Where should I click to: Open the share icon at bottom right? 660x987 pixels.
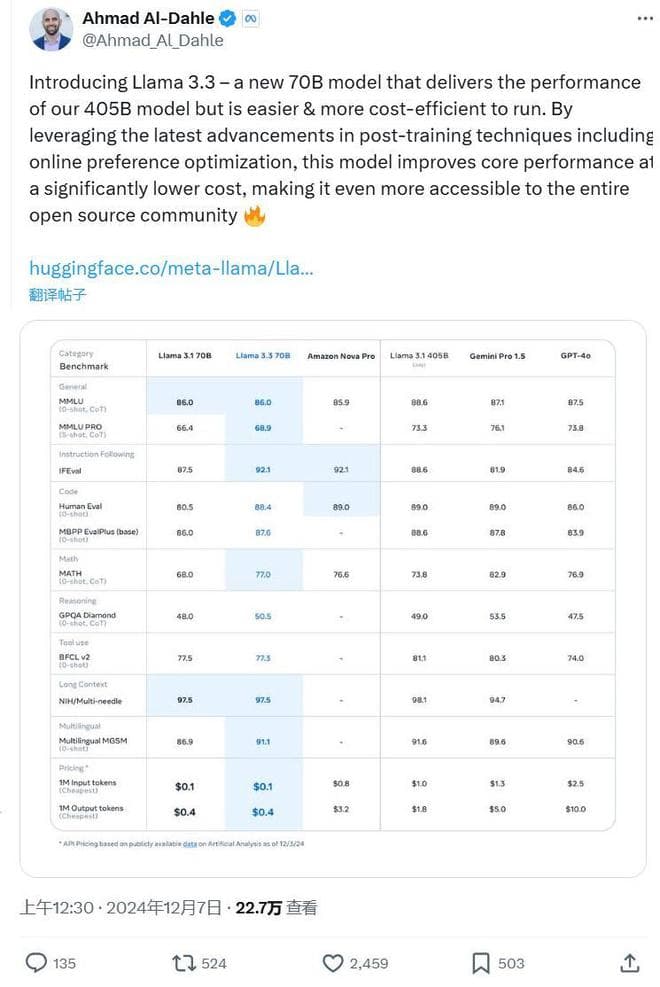coord(629,962)
